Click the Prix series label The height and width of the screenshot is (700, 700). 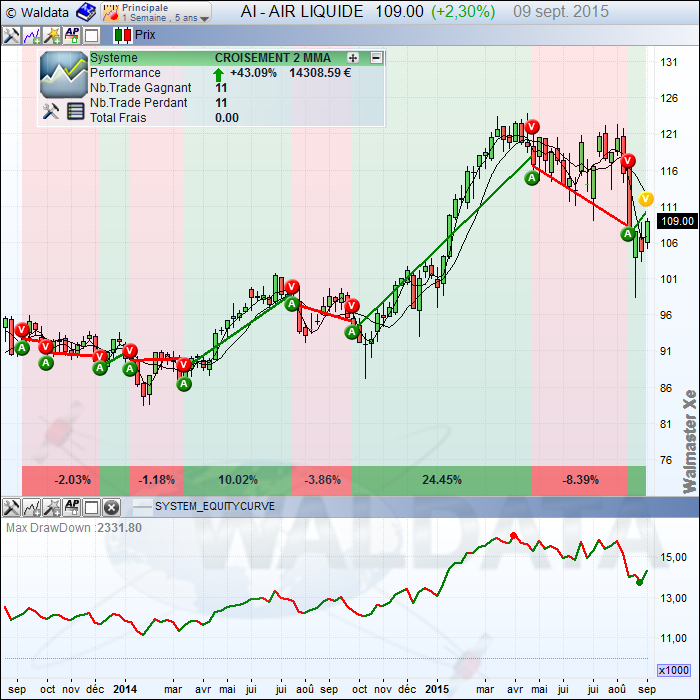pyautogui.click(x=145, y=35)
